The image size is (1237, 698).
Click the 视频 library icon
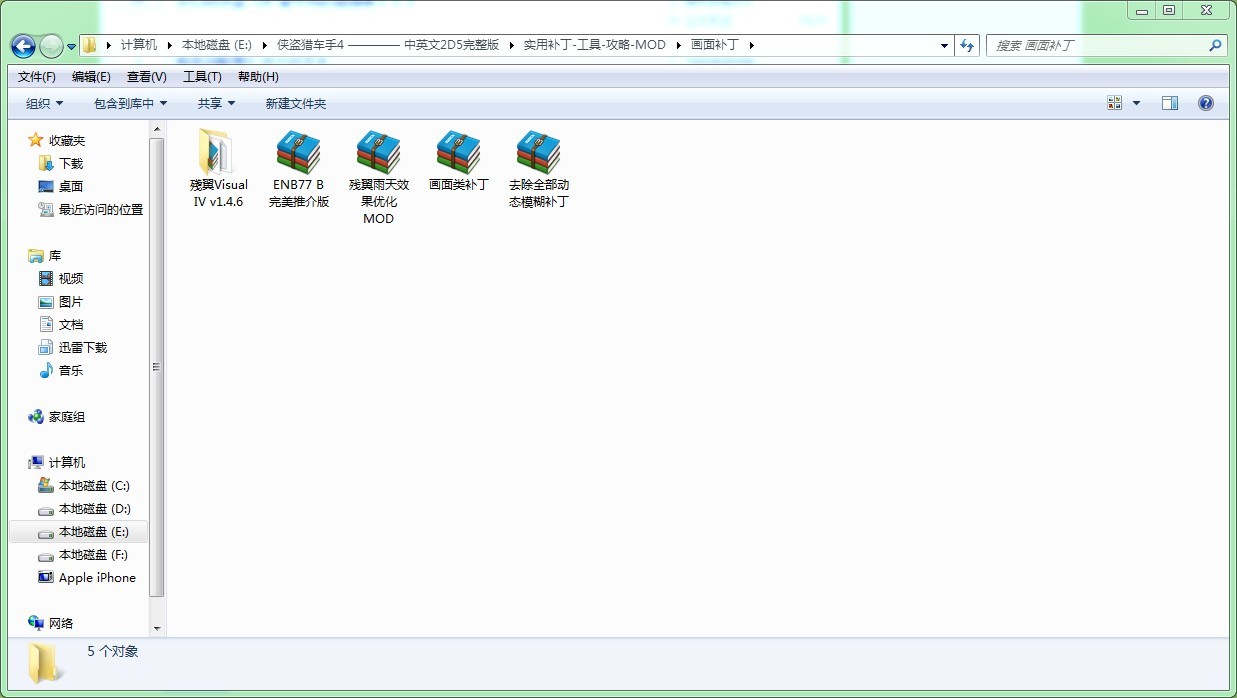click(46, 278)
